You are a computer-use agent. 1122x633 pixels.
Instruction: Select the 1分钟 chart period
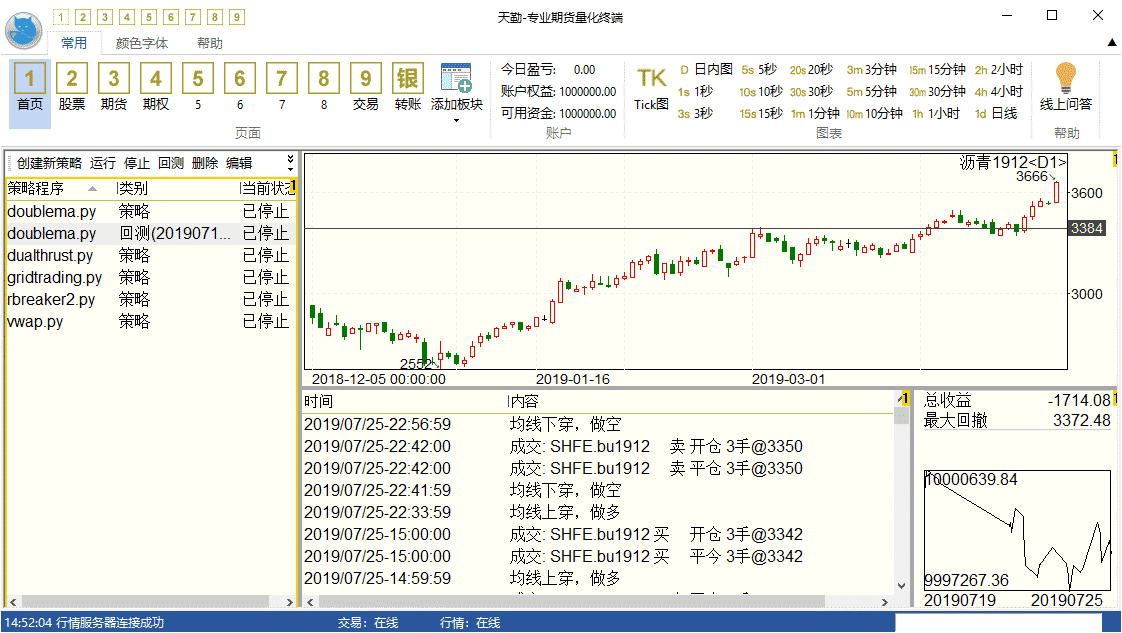tap(815, 114)
